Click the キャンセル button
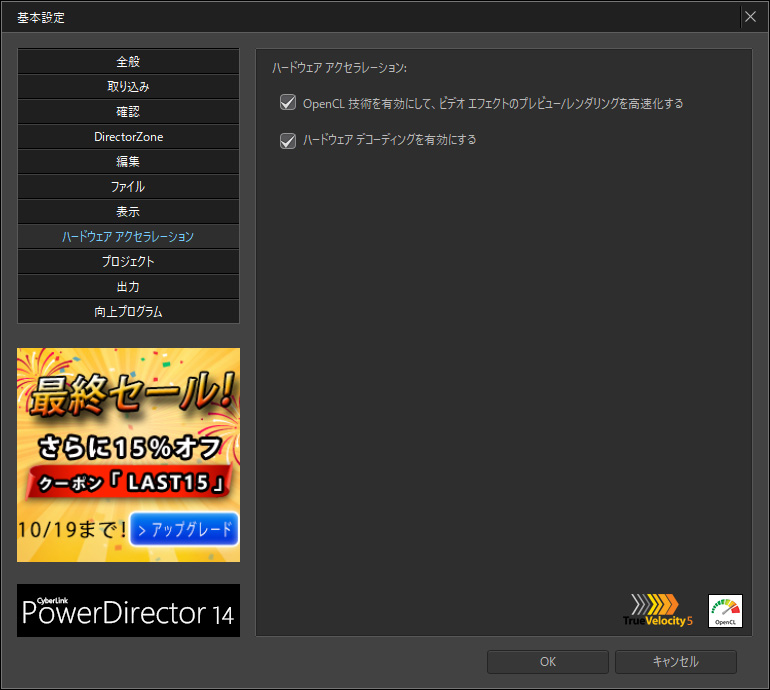Screen dimensions: 770x690 click(676, 662)
